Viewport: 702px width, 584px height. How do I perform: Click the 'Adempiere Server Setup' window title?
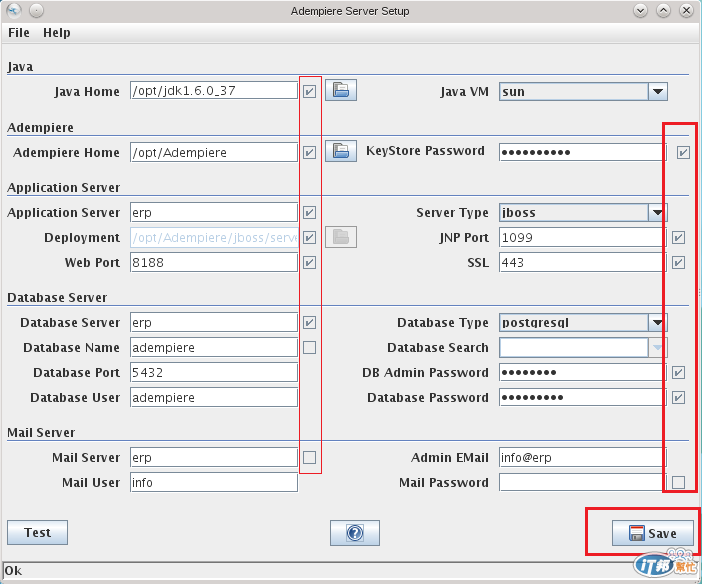point(350,11)
